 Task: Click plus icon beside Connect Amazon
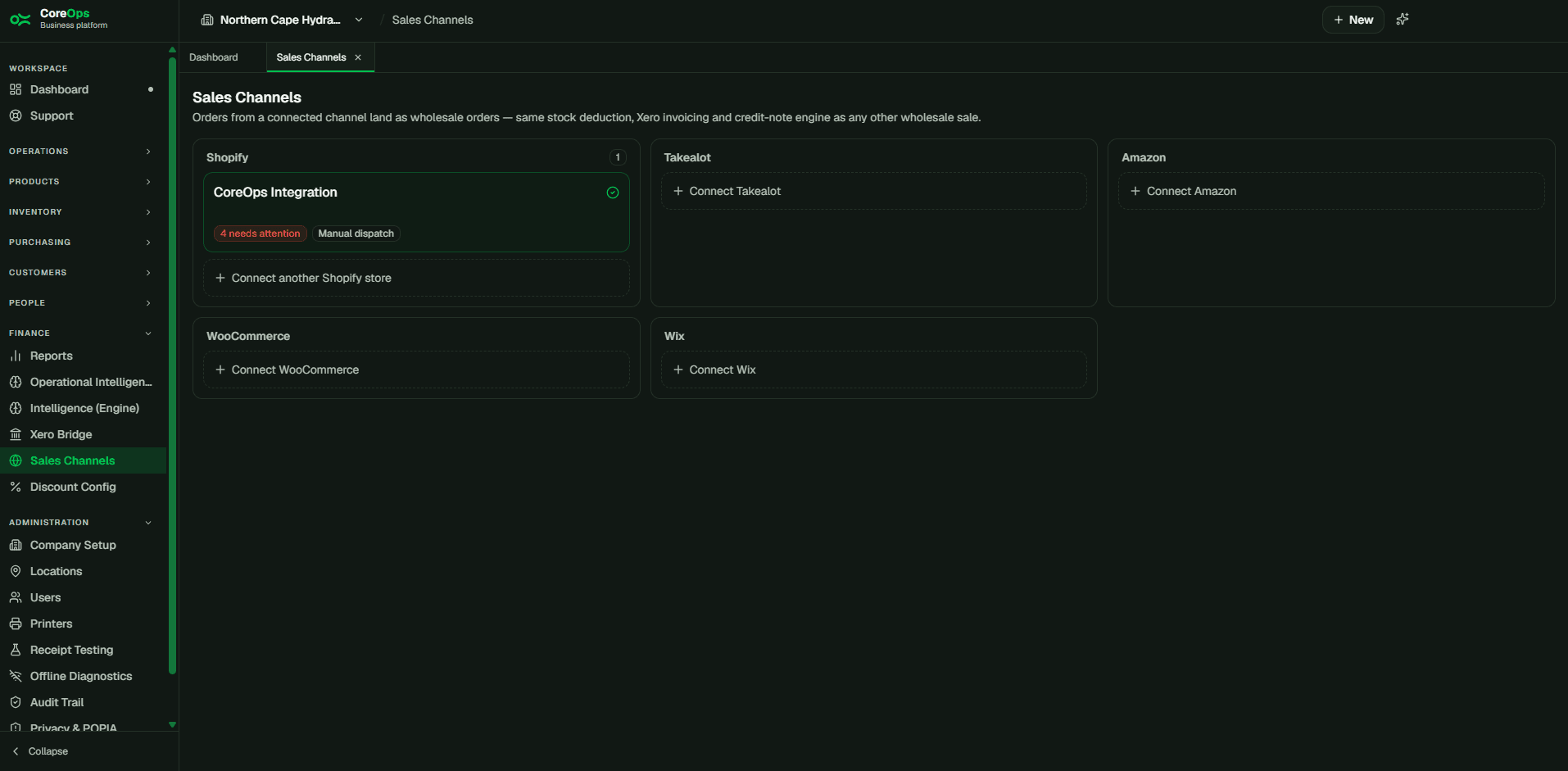(x=1135, y=191)
